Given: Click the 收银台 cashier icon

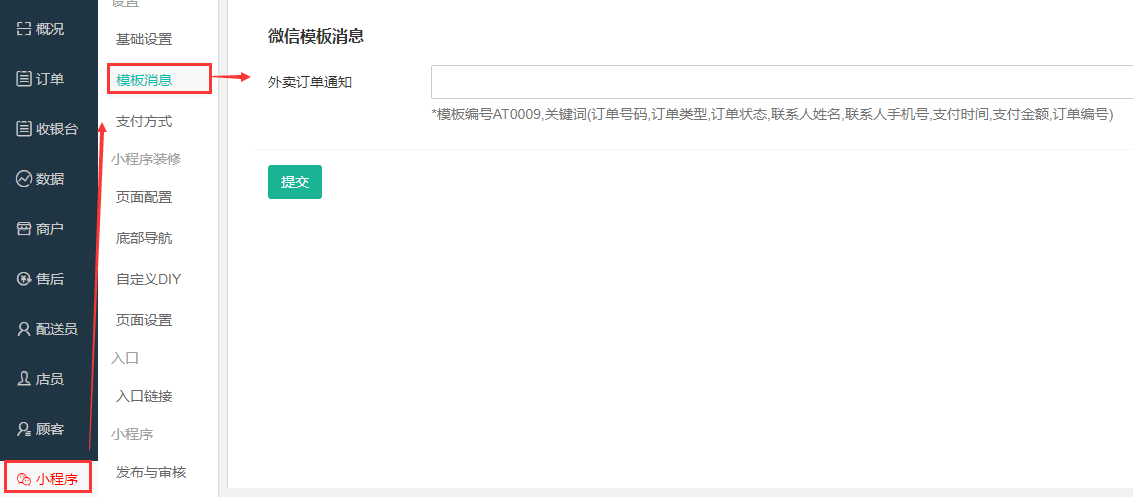Looking at the screenshot, I should pos(24,129).
